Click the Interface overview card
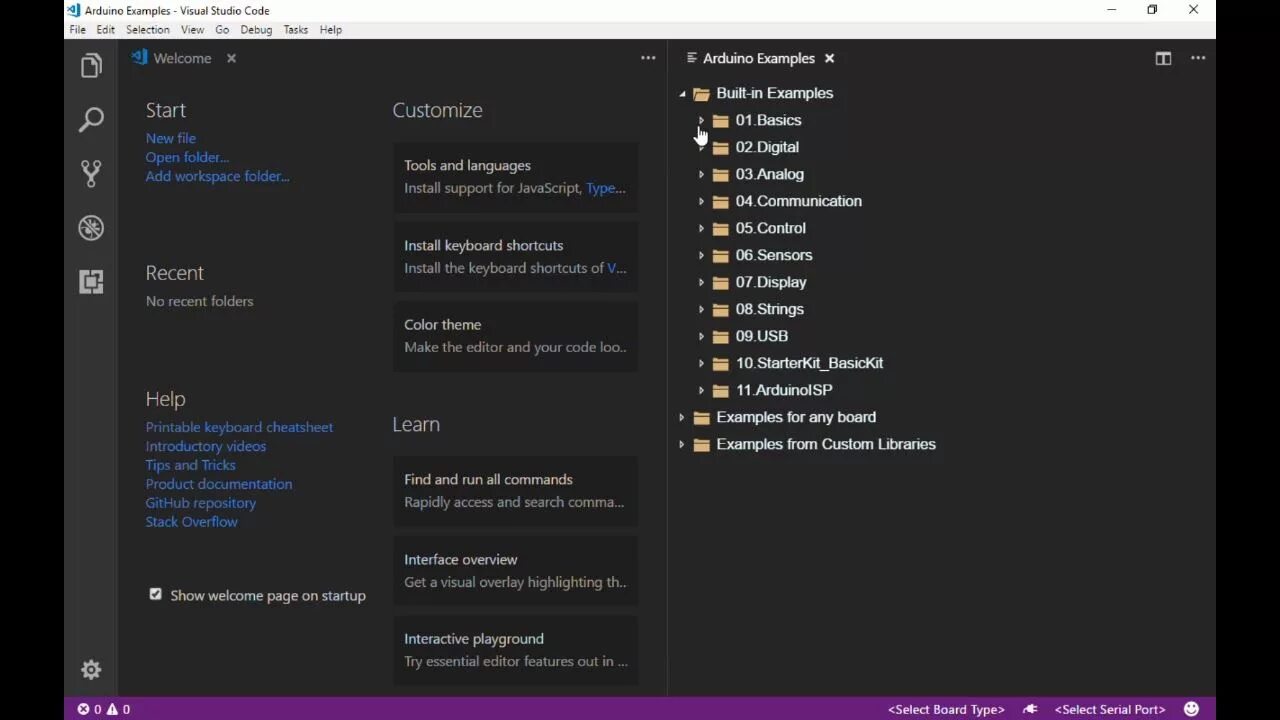The width and height of the screenshot is (1280, 720). tap(515, 571)
